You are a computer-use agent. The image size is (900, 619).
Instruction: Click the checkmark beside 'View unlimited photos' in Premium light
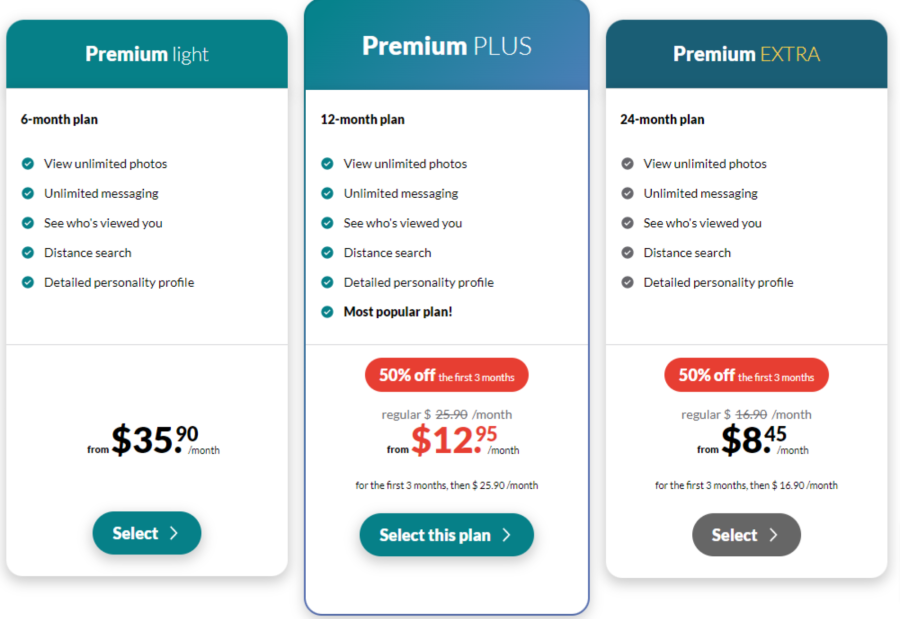[x=27, y=163]
